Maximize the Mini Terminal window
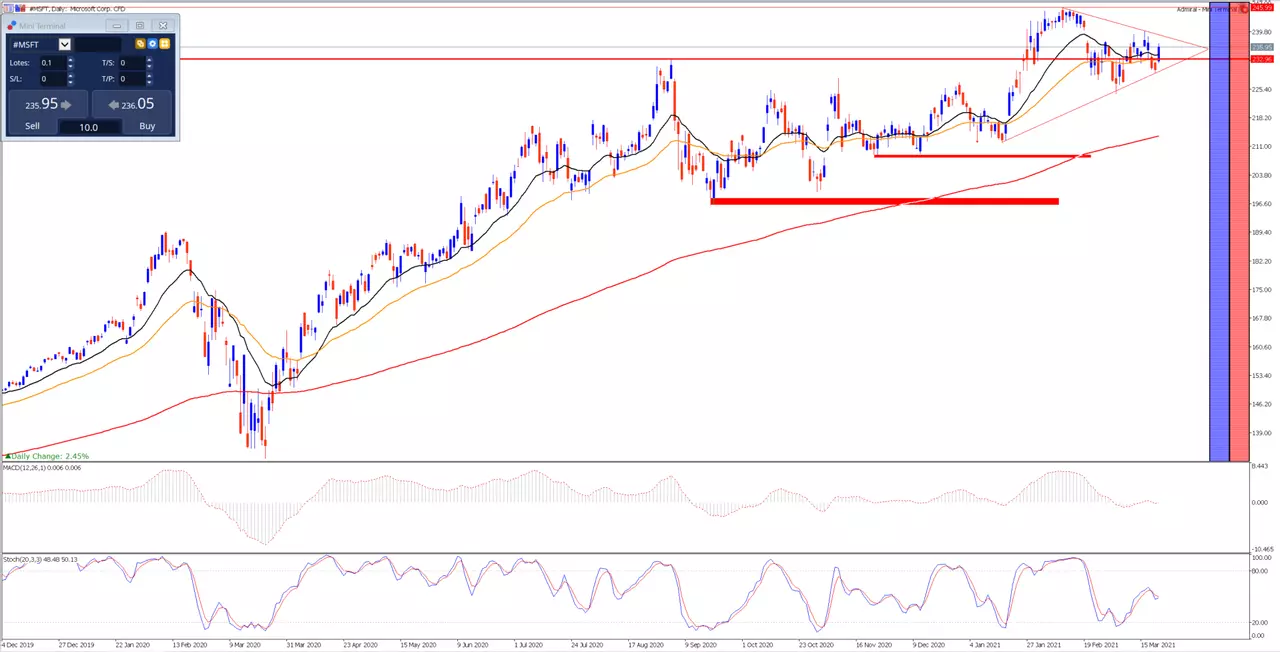The height and width of the screenshot is (652, 1280). coord(140,25)
